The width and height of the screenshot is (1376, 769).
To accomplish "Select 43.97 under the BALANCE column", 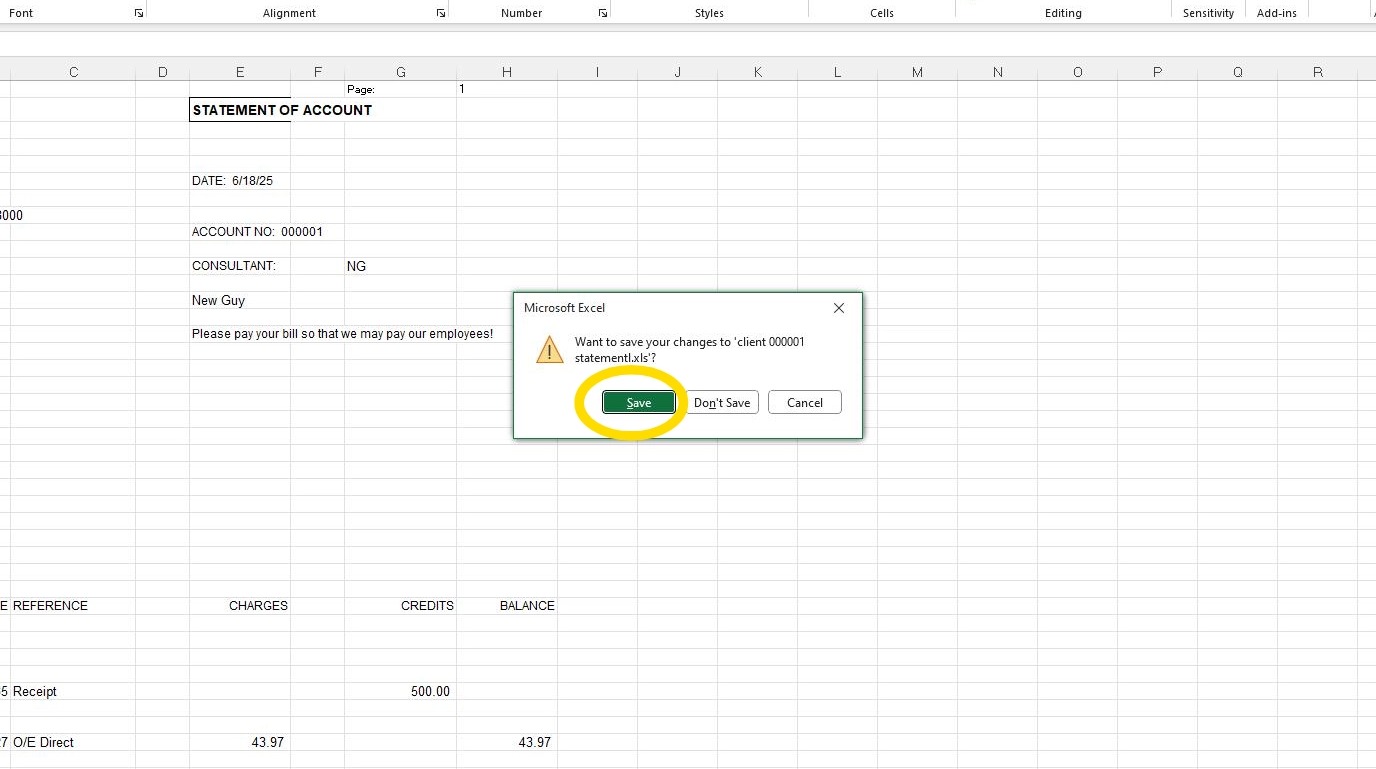I will (507, 743).
